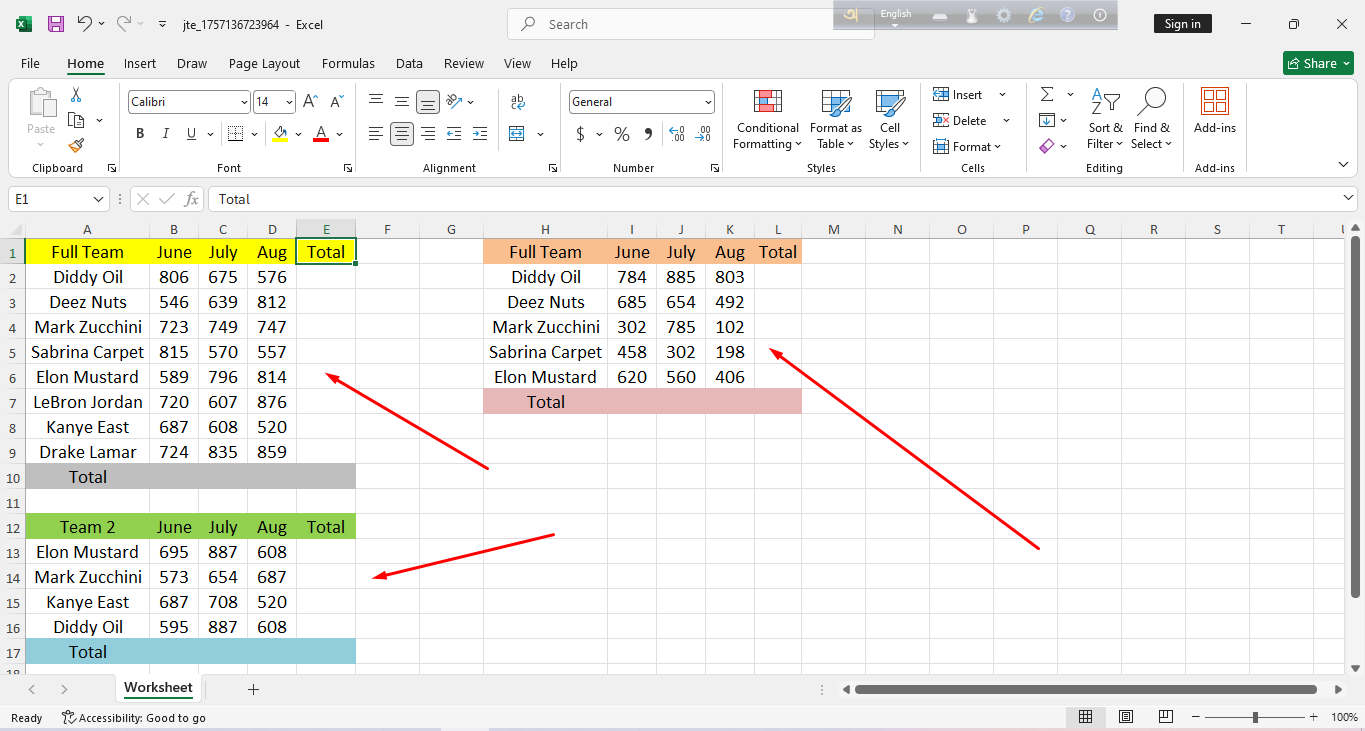Expand the Name Box dropdown arrow
The height and width of the screenshot is (731, 1365).
(98, 199)
